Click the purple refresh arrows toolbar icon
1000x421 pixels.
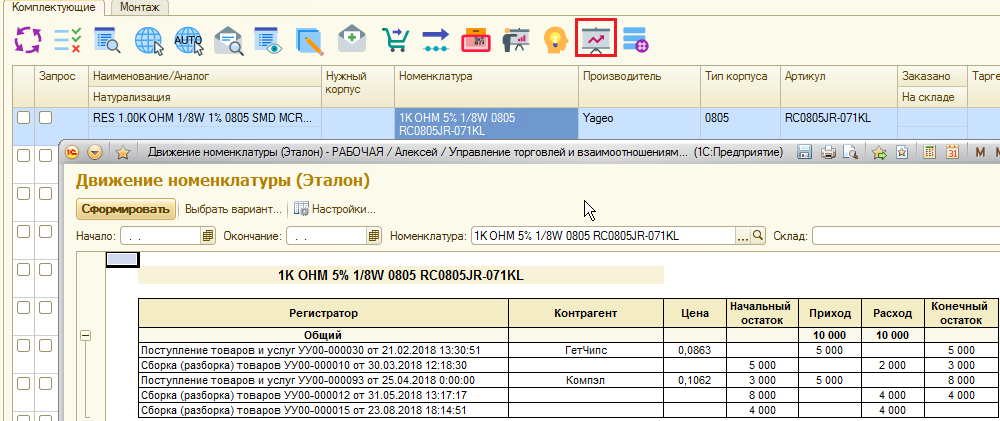[x=28, y=40]
